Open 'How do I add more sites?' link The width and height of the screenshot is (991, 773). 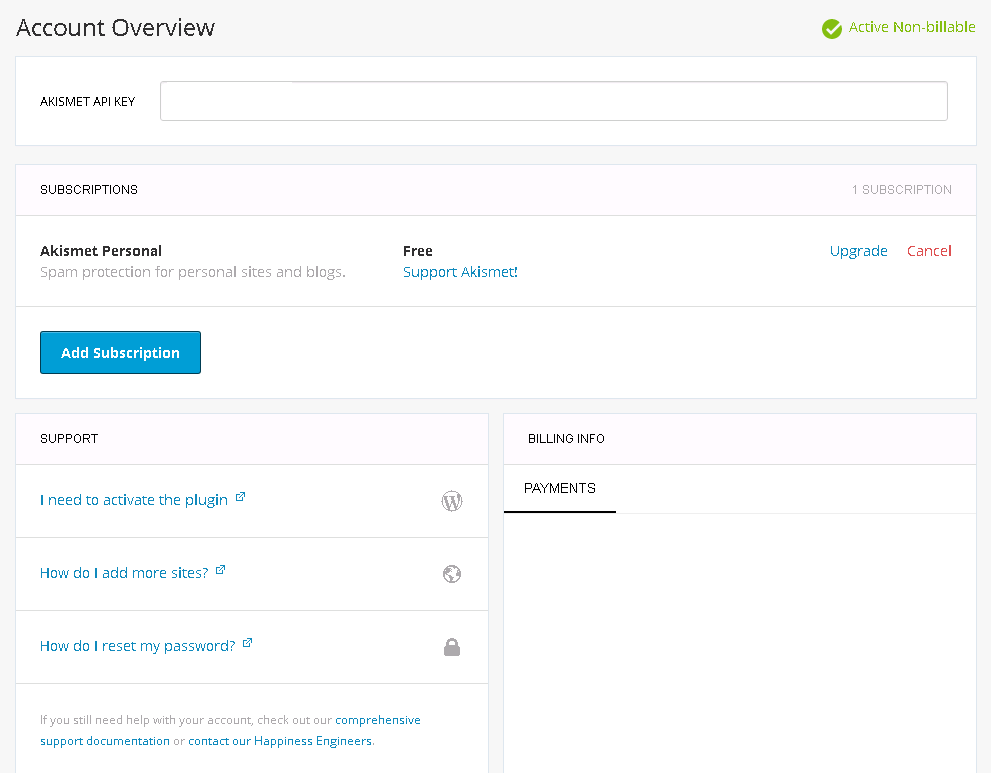click(124, 573)
